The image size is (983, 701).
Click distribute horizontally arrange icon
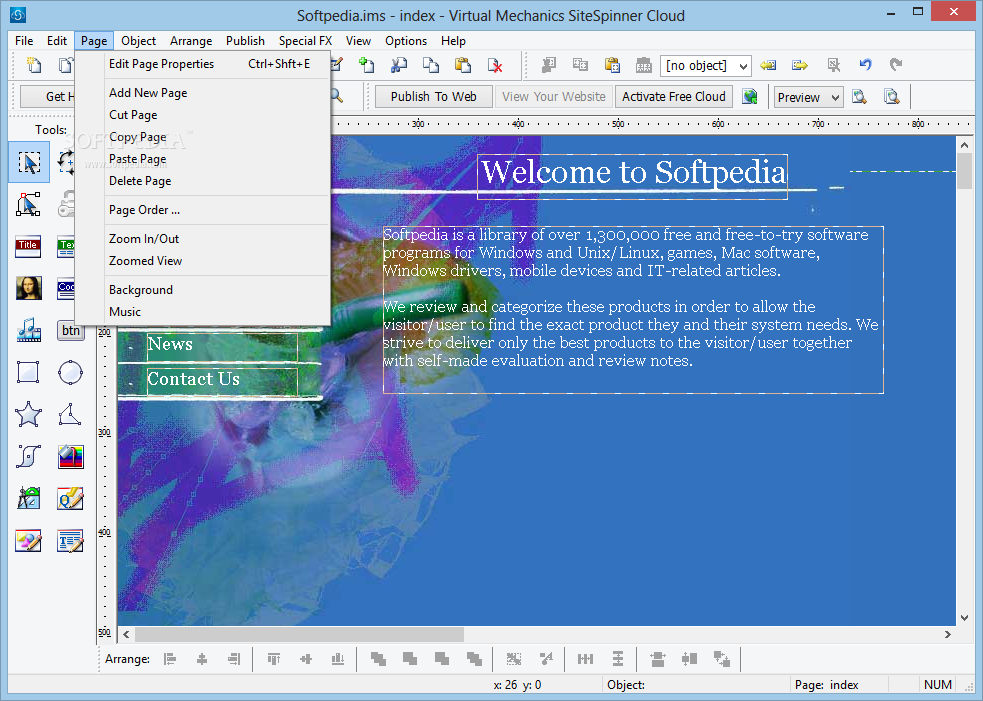[586, 659]
